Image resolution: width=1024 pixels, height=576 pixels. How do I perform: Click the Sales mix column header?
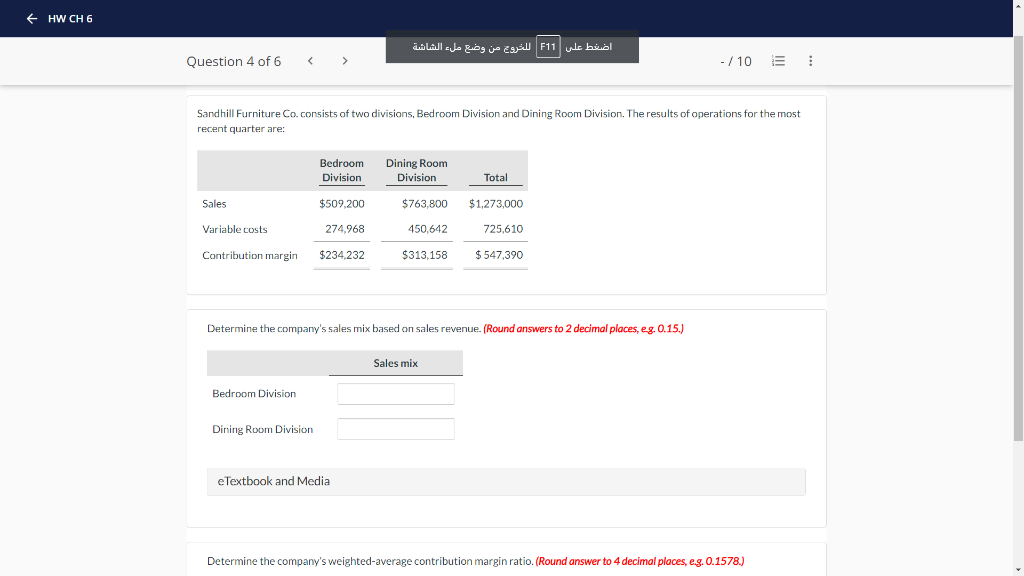(396, 363)
